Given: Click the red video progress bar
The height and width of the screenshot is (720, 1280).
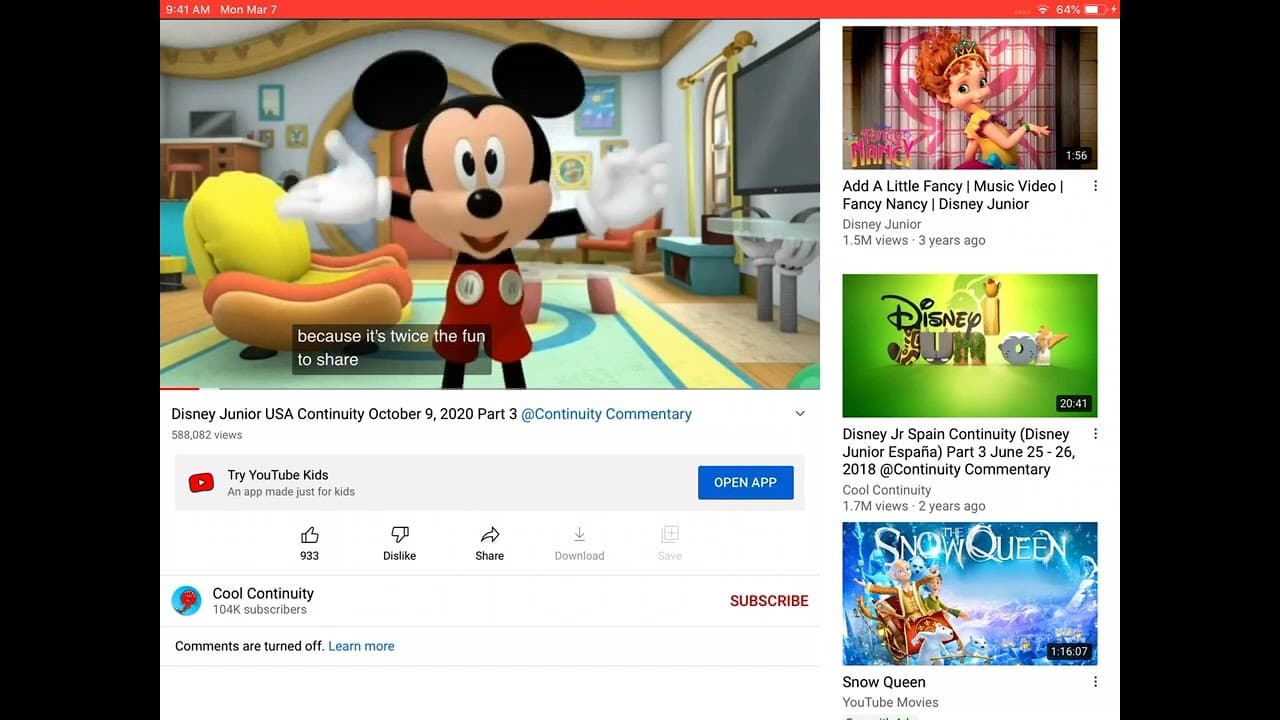Looking at the screenshot, I should pos(180,388).
